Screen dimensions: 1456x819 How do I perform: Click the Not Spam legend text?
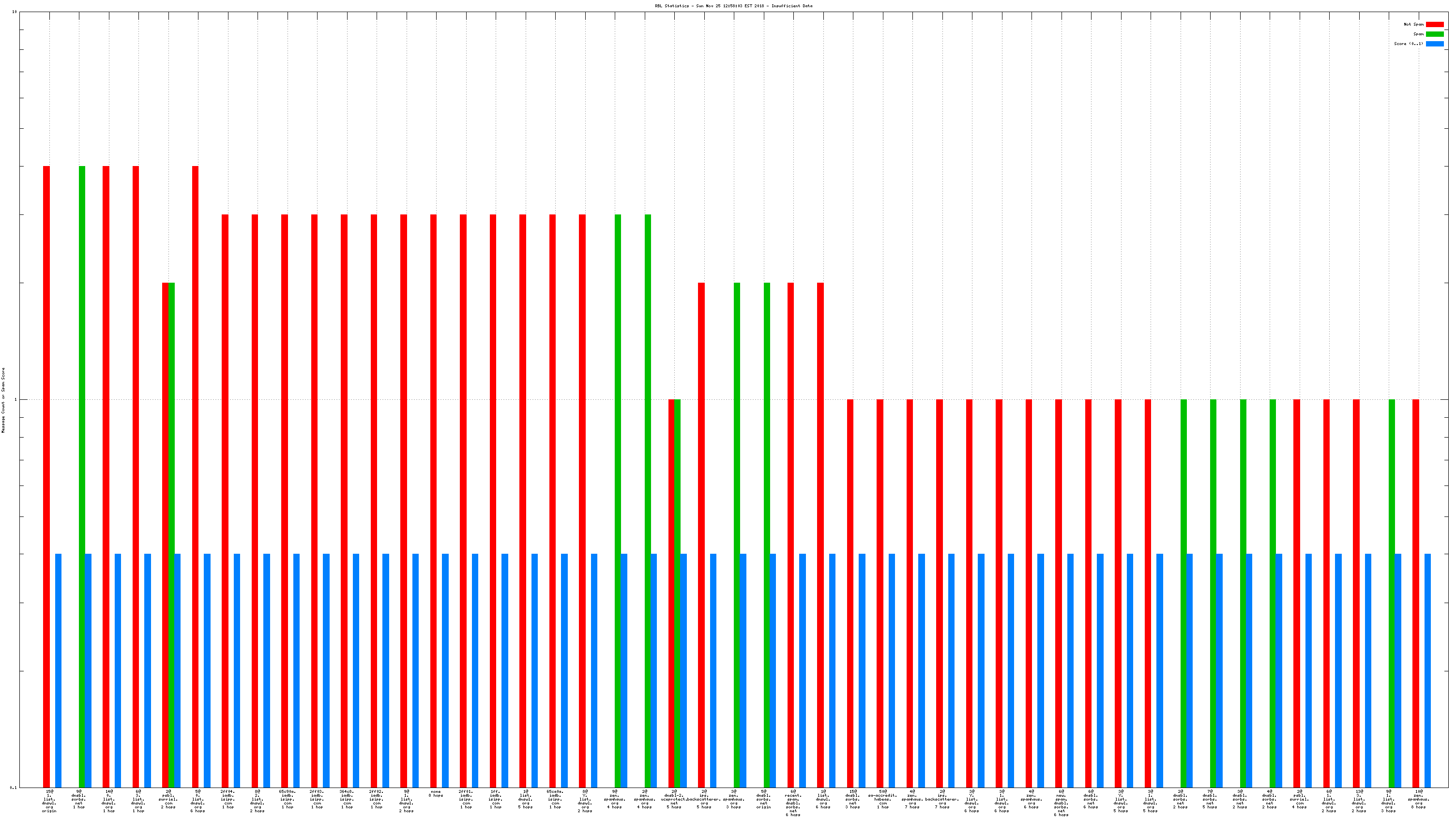click(x=1413, y=24)
